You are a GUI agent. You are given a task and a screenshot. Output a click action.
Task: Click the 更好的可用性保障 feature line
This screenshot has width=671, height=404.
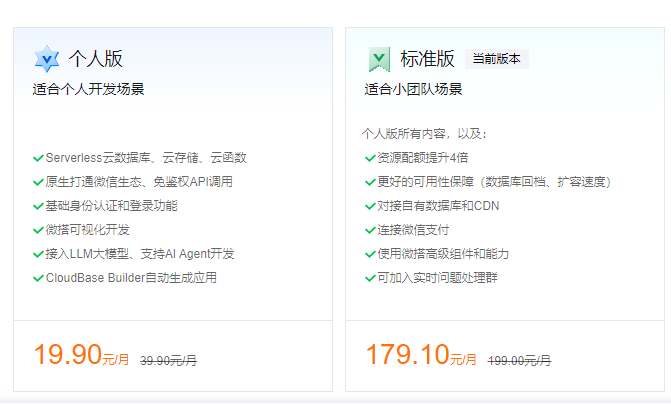tap(494, 182)
